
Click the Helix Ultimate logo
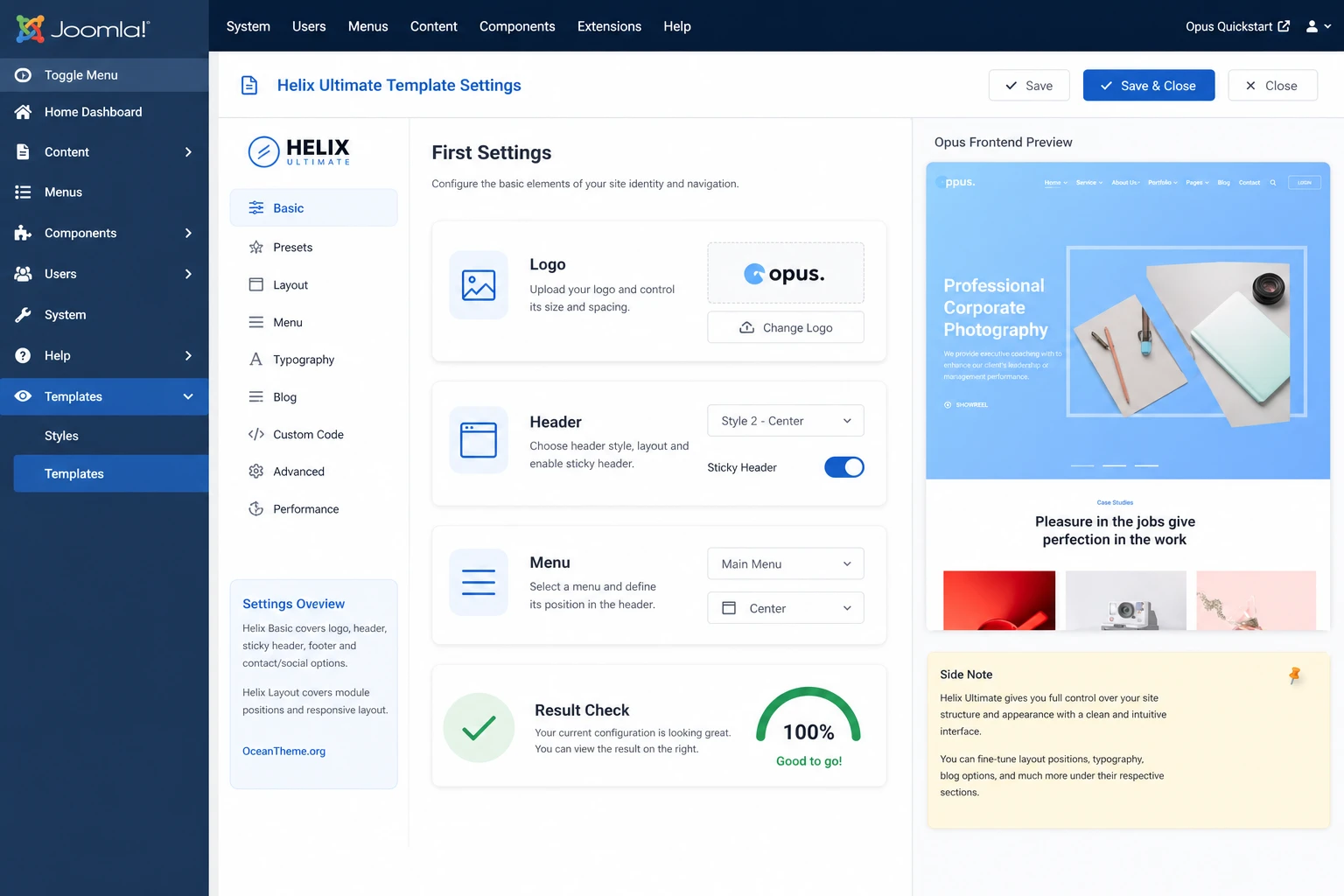click(300, 151)
